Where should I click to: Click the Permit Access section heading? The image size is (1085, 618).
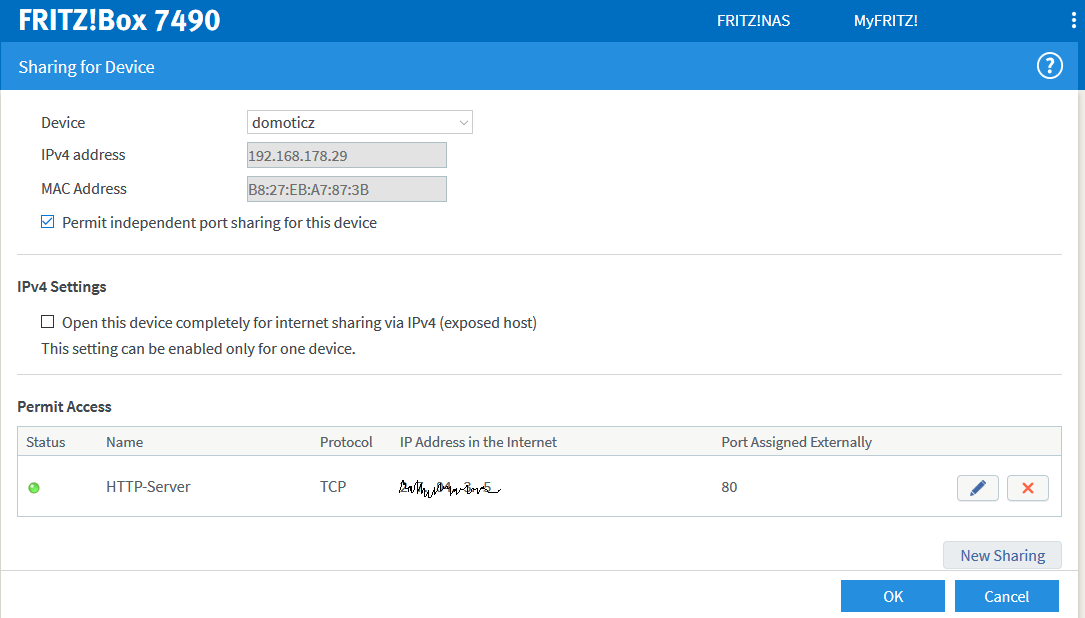tap(64, 406)
